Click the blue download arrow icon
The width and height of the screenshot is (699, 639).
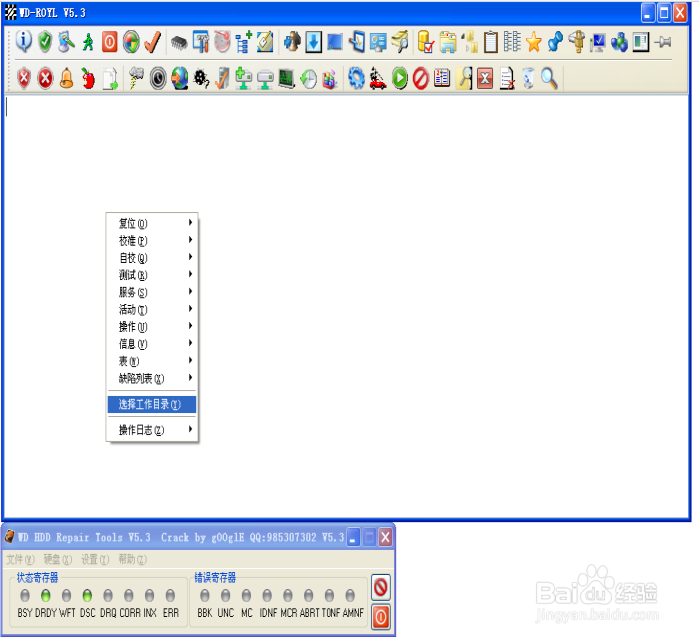(x=313, y=42)
